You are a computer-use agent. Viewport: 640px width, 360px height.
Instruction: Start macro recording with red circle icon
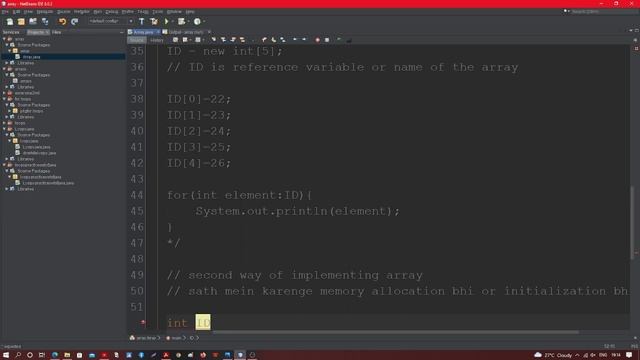[318, 40]
